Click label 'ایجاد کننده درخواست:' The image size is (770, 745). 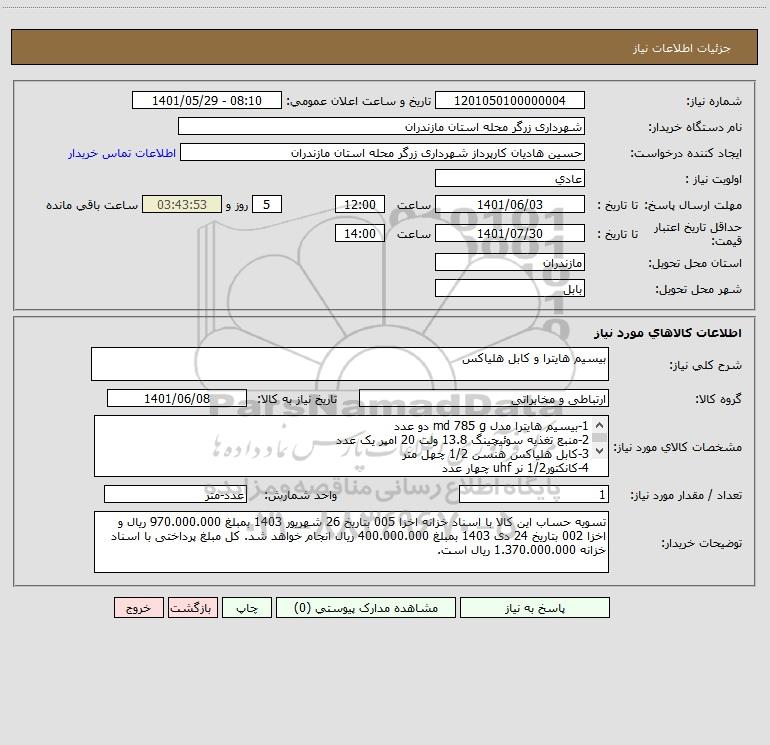(x=686, y=153)
